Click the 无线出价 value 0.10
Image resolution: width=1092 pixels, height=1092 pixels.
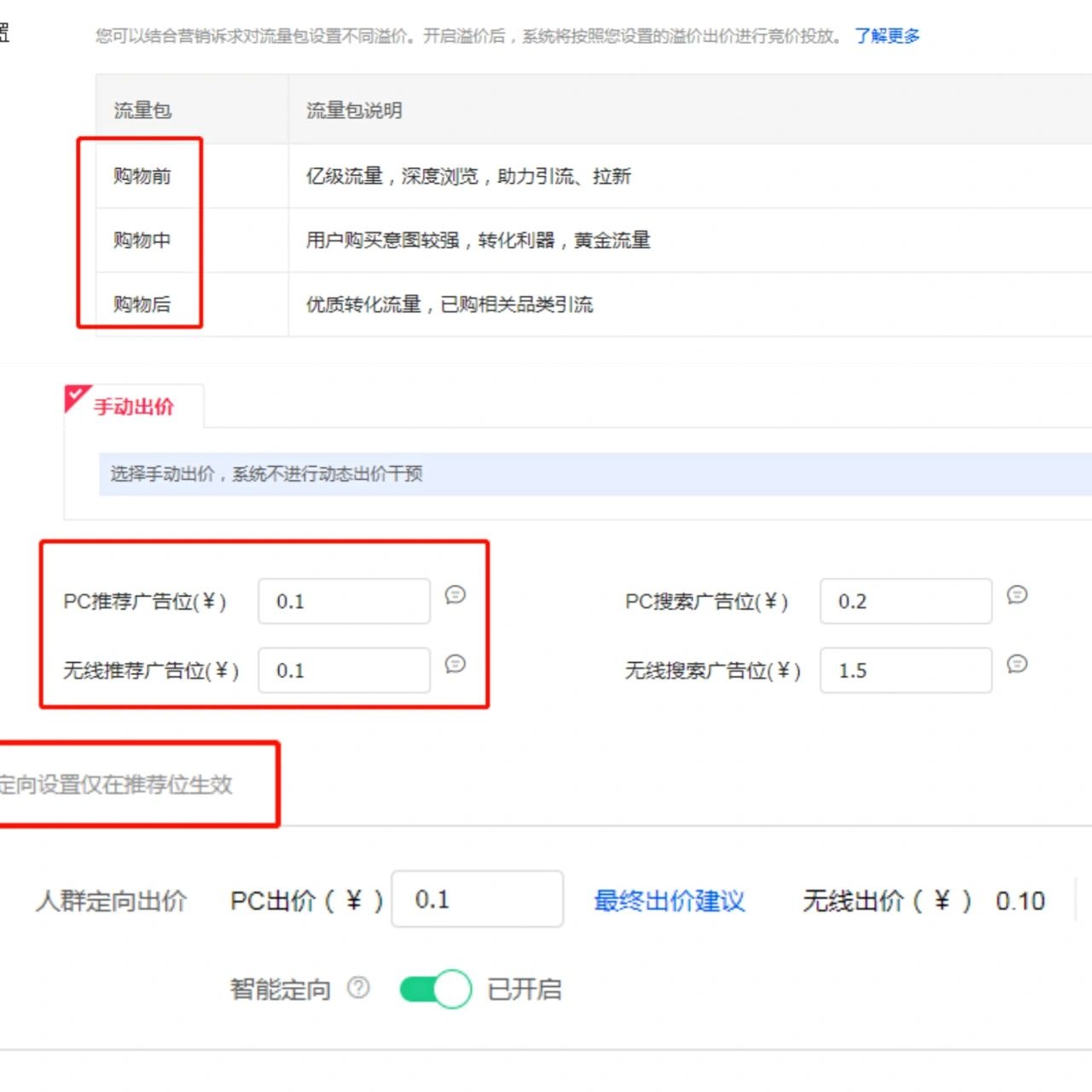coord(1019,901)
